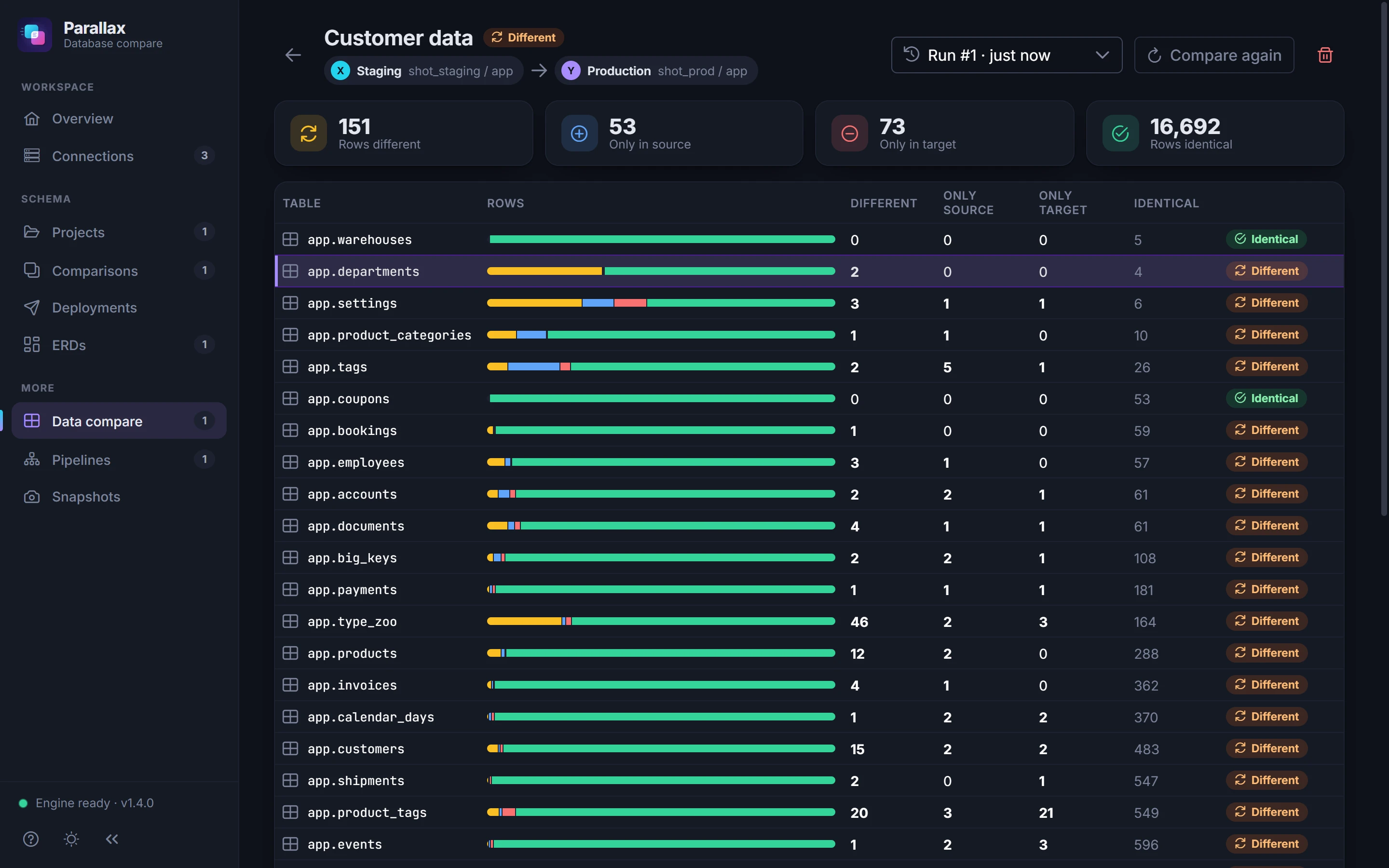Click the Rows different sync icon

click(309, 133)
